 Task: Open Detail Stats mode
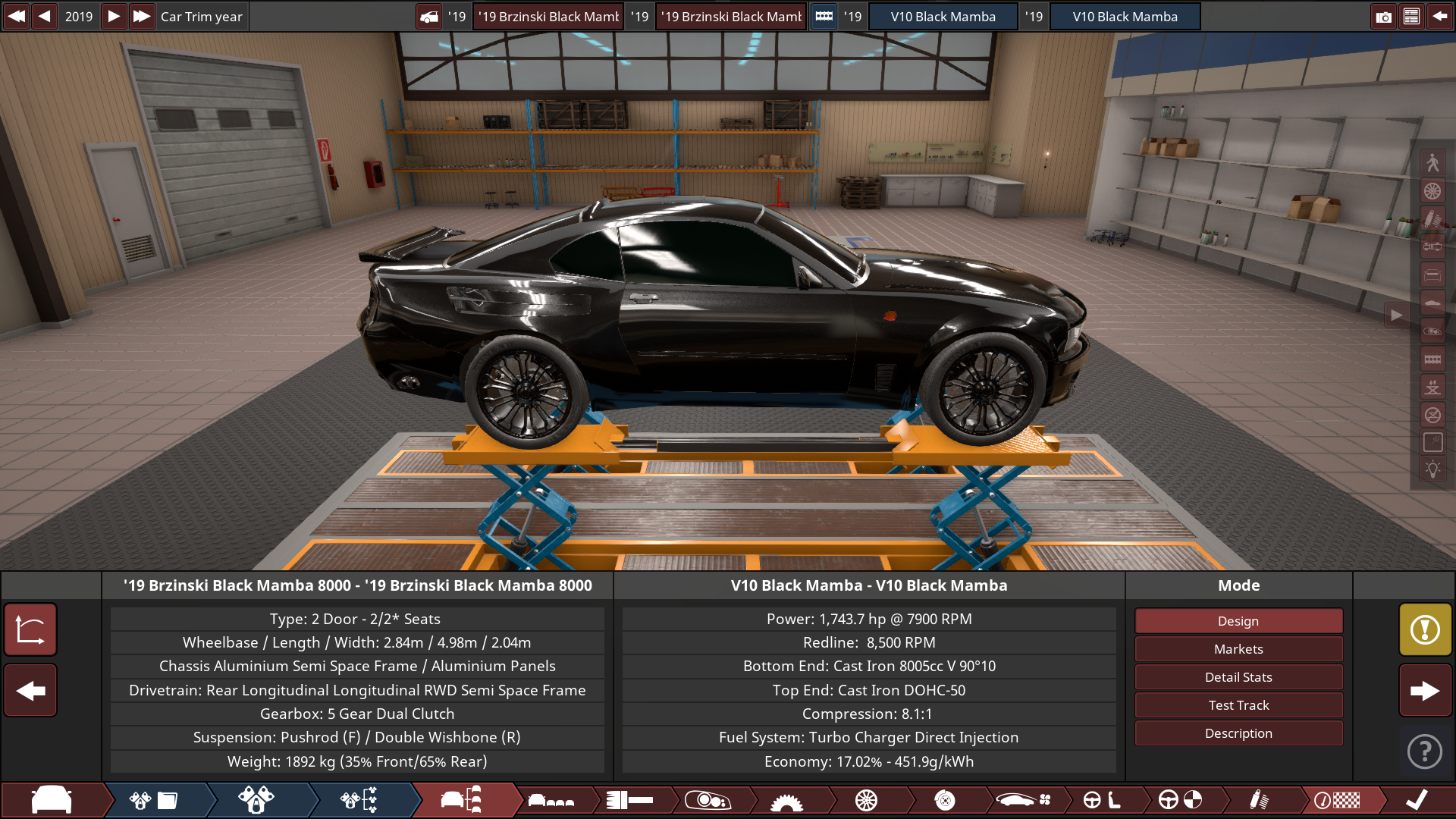click(x=1238, y=677)
